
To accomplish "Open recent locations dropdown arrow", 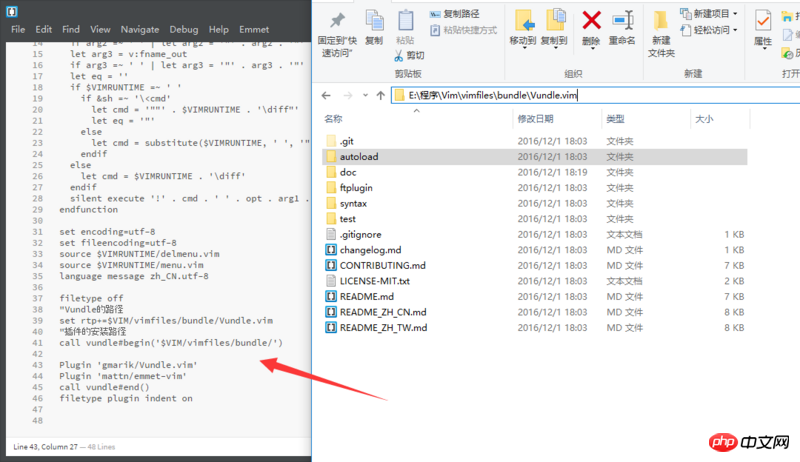I will tap(365, 95).
